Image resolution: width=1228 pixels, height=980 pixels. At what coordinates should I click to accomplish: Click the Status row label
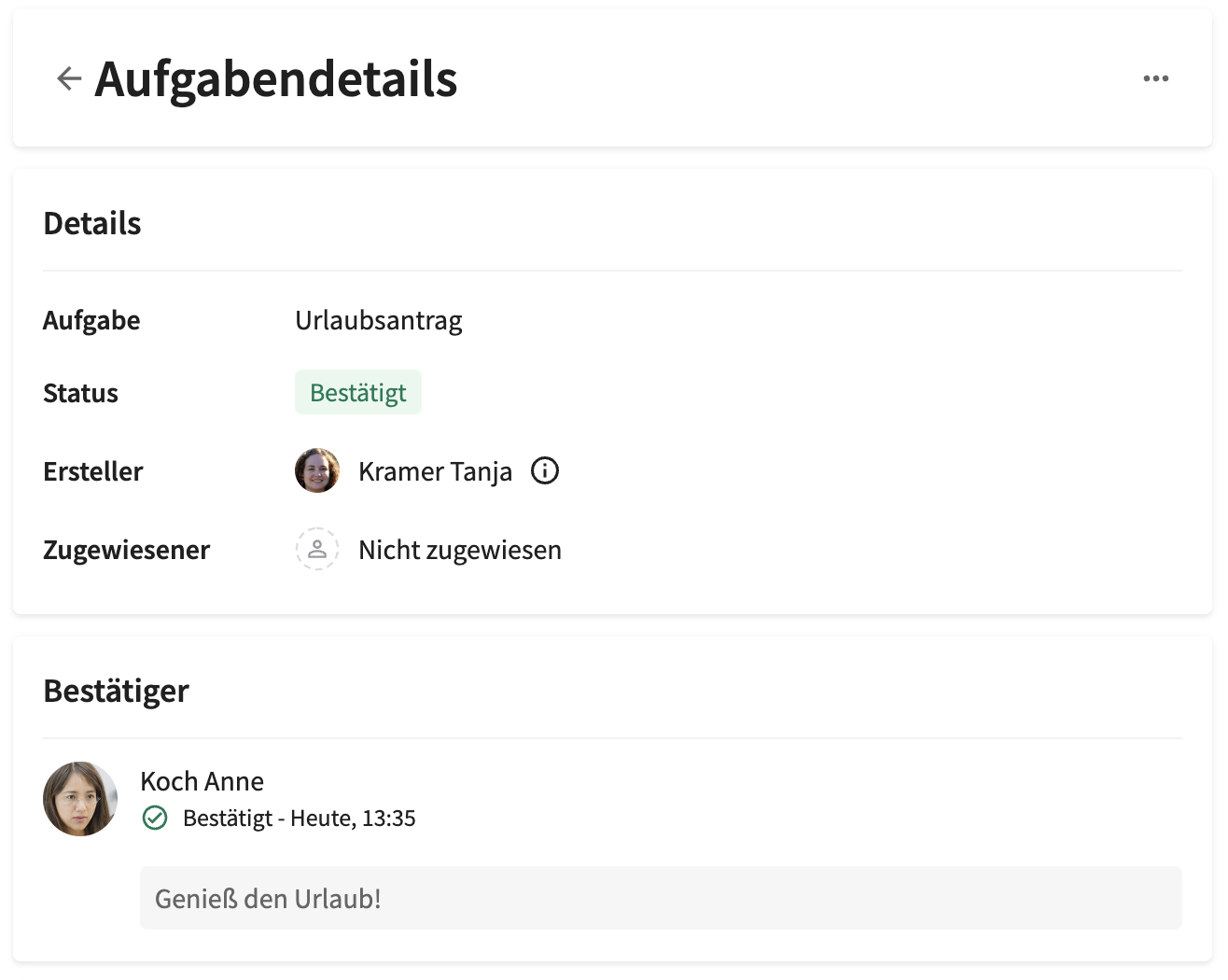[80, 393]
